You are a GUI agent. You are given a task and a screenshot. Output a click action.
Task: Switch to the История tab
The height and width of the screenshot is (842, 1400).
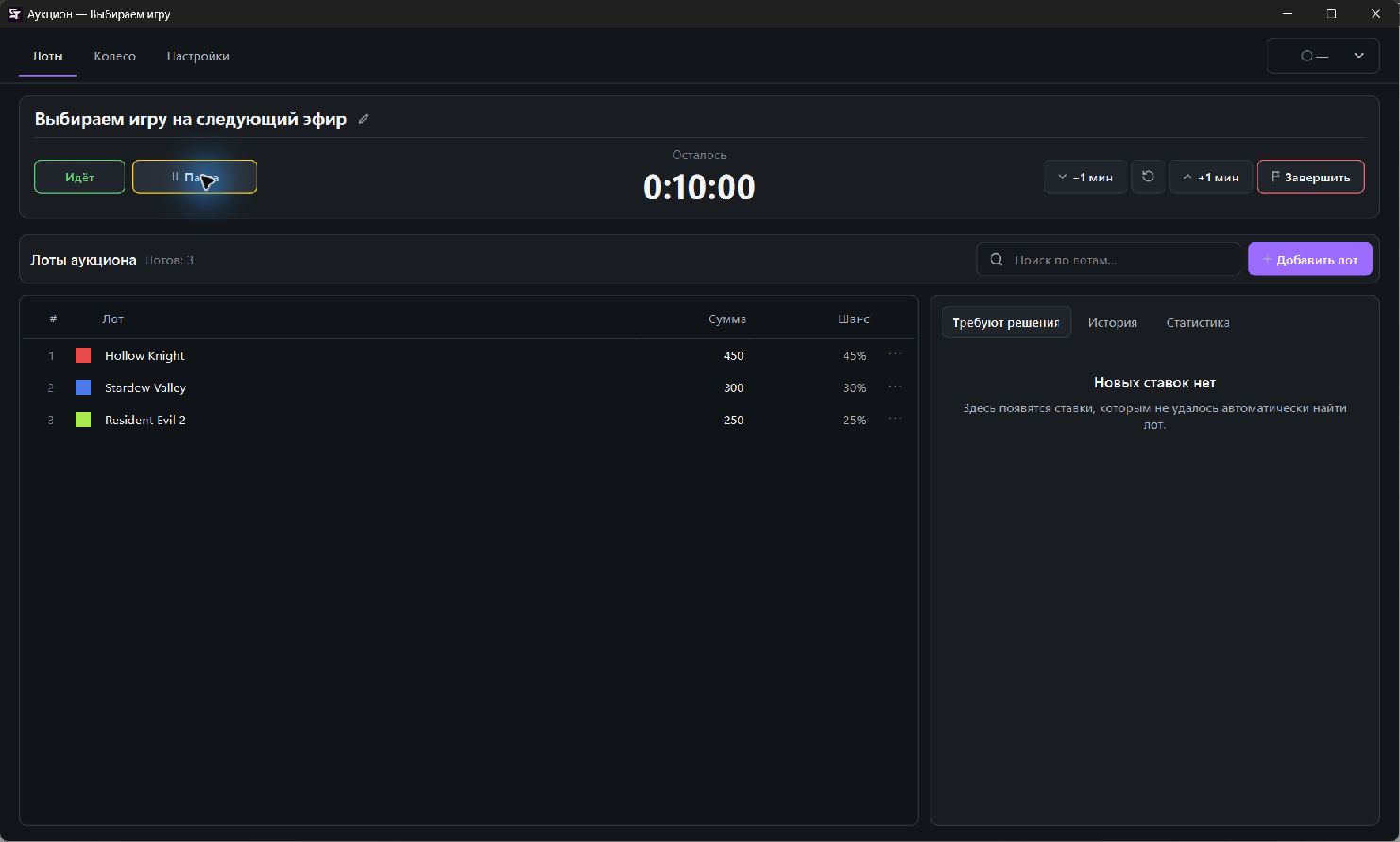click(x=1112, y=322)
